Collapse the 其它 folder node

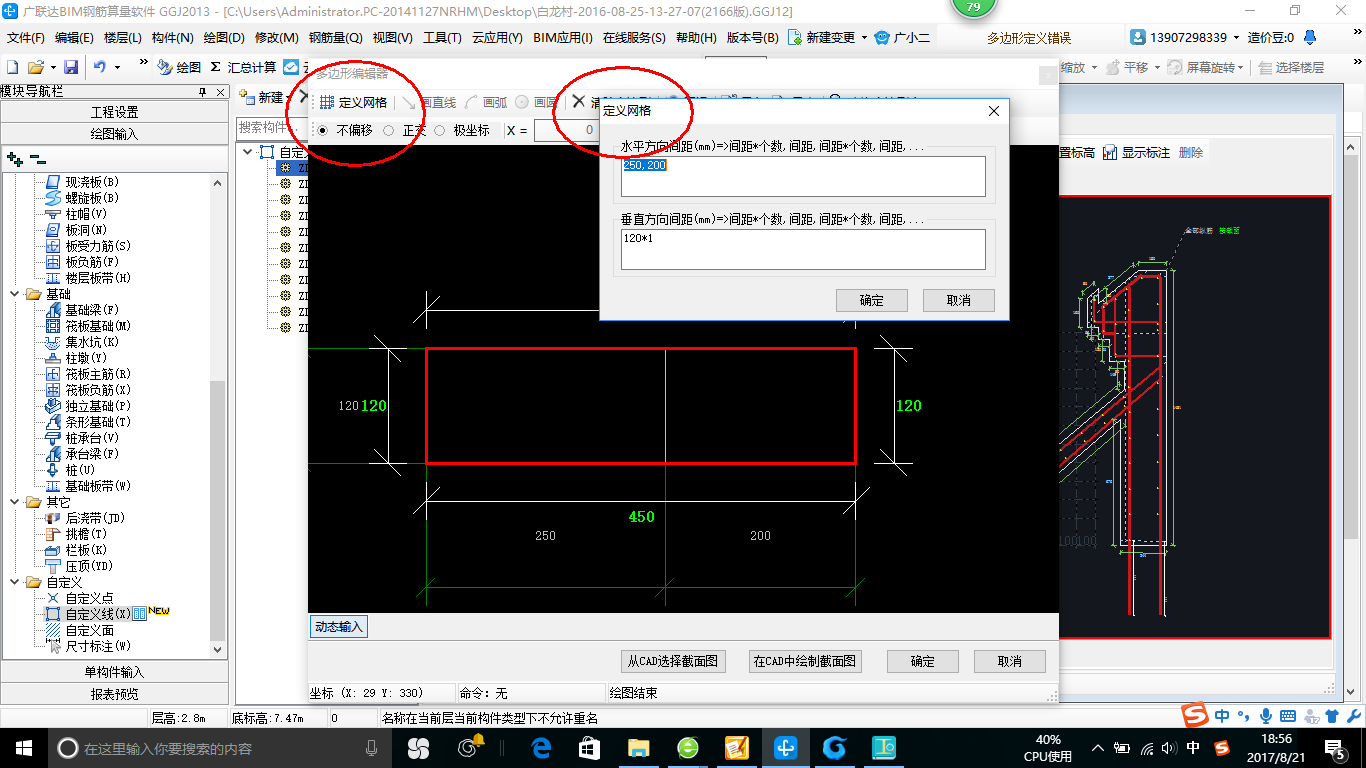tap(15, 502)
